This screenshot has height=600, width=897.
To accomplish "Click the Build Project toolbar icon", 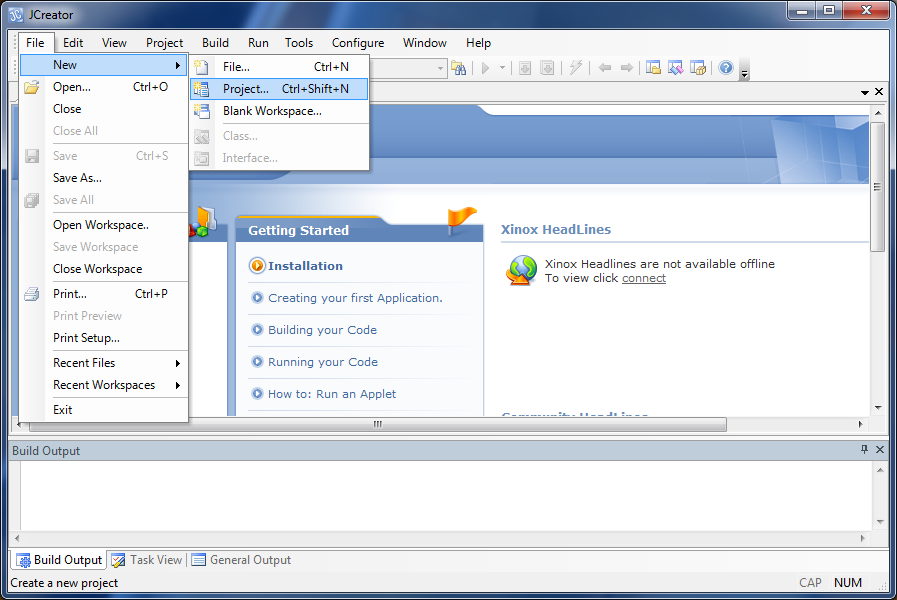I will pyautogui.click(x=547, y=68).
